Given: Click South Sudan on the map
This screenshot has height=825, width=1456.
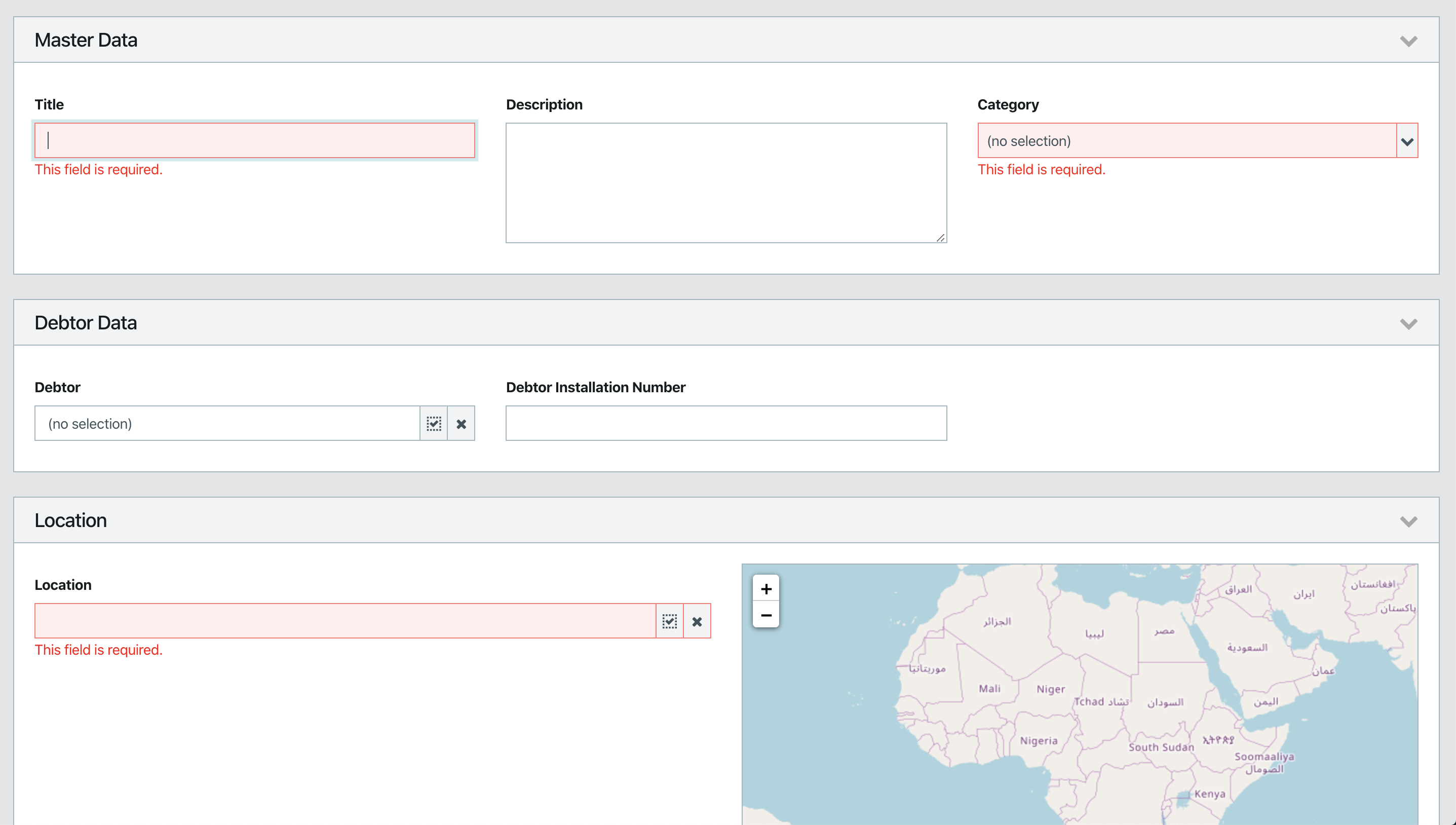Looking at the screenshot, I should [1161, 747].
